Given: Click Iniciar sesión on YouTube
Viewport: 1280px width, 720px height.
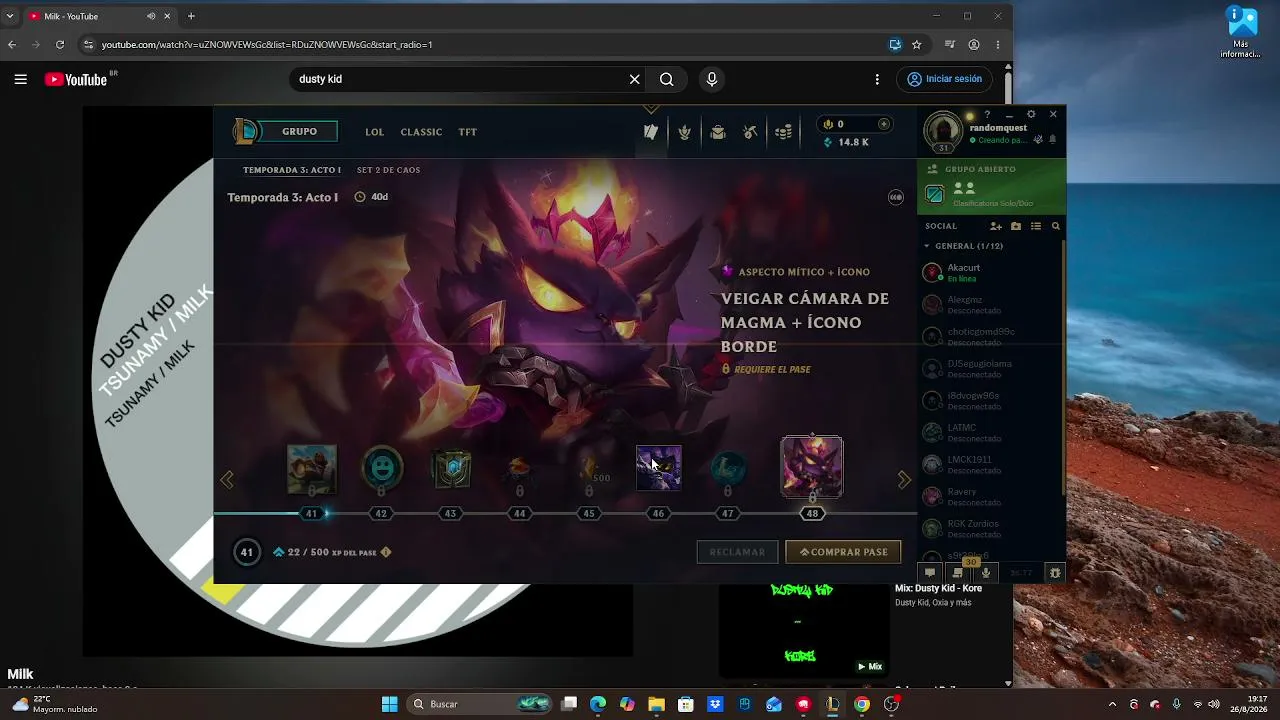Looking at the screenshot, I should pos(945,79).
